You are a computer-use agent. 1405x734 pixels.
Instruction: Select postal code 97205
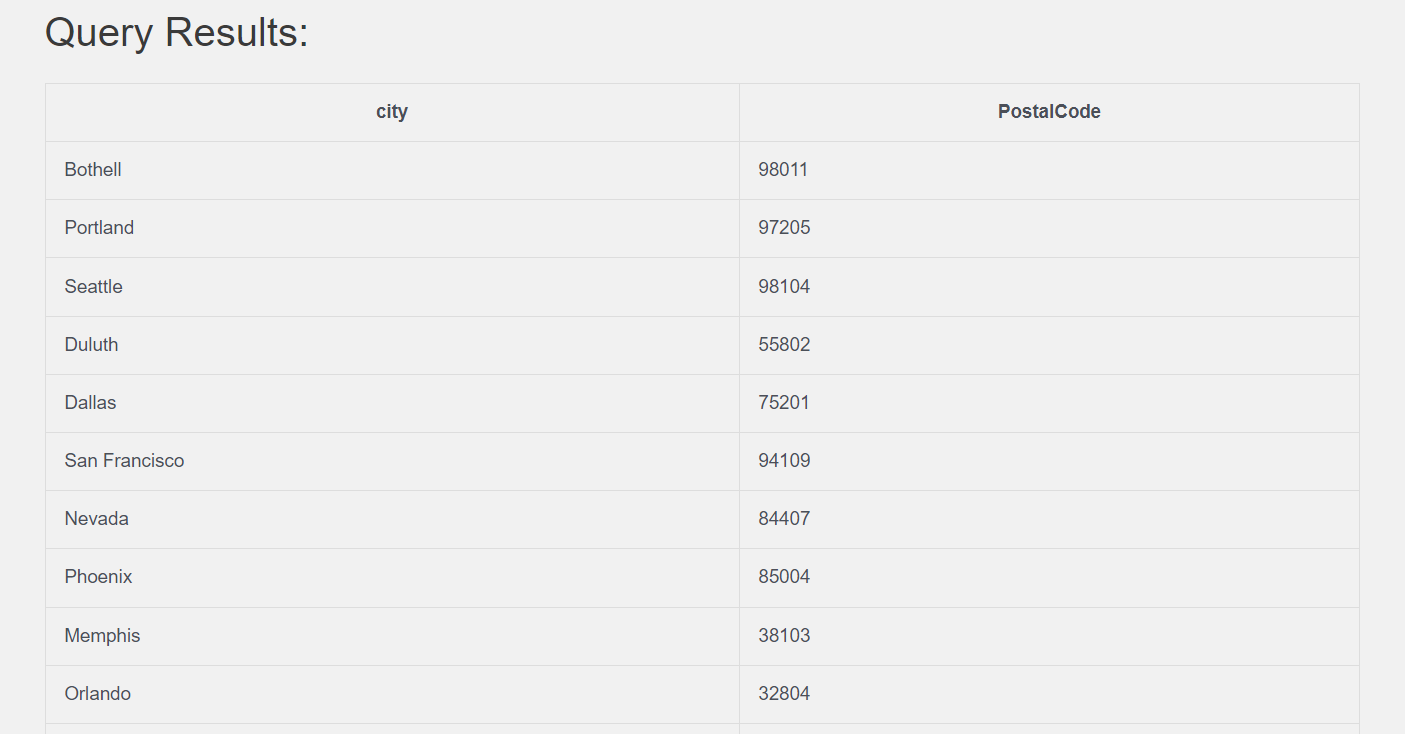tap(784, 228)
